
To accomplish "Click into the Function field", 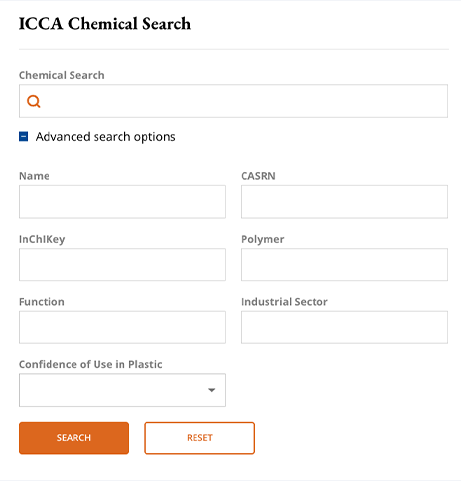I will (122, 327).
